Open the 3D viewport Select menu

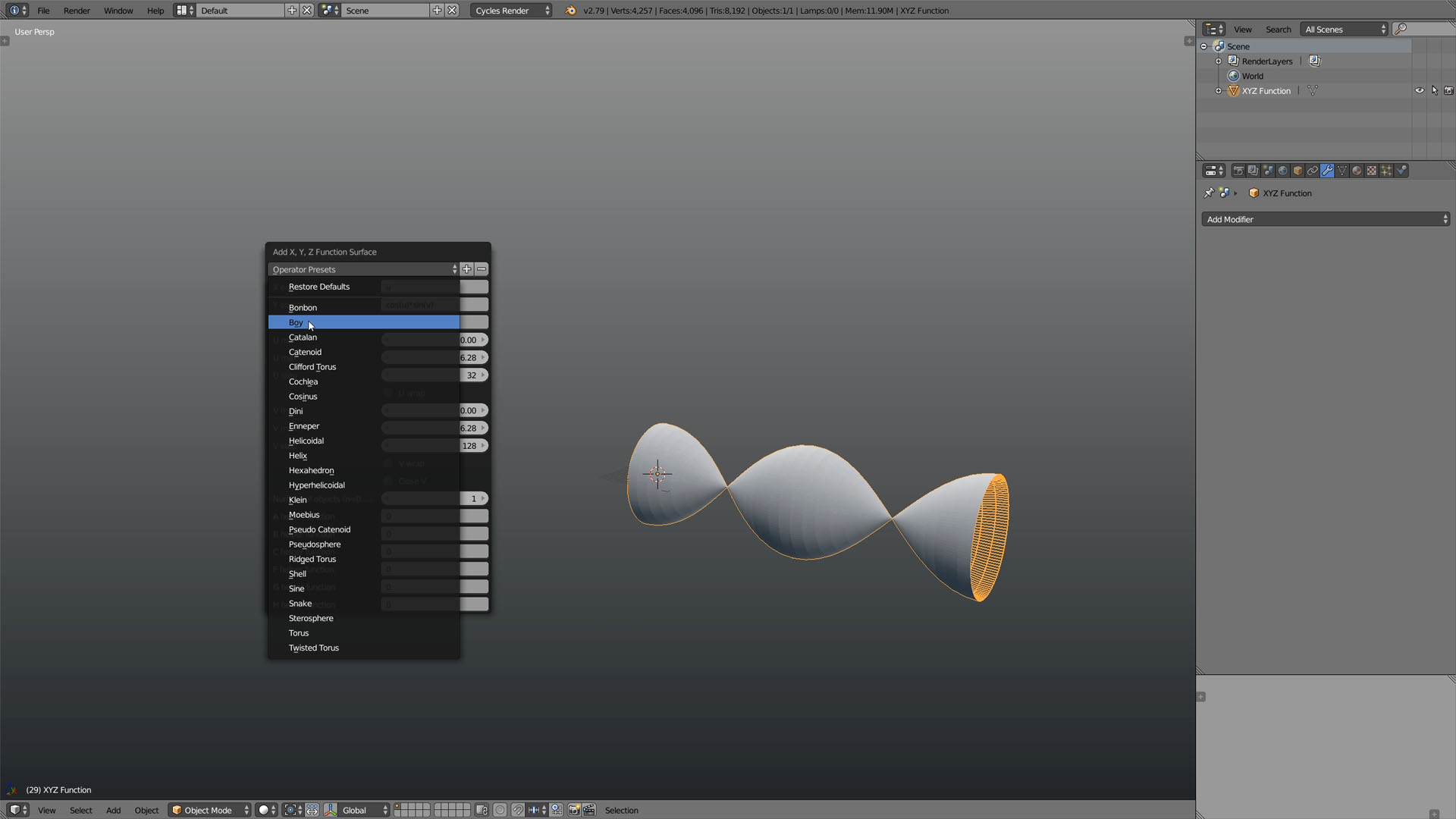point(80,810)
